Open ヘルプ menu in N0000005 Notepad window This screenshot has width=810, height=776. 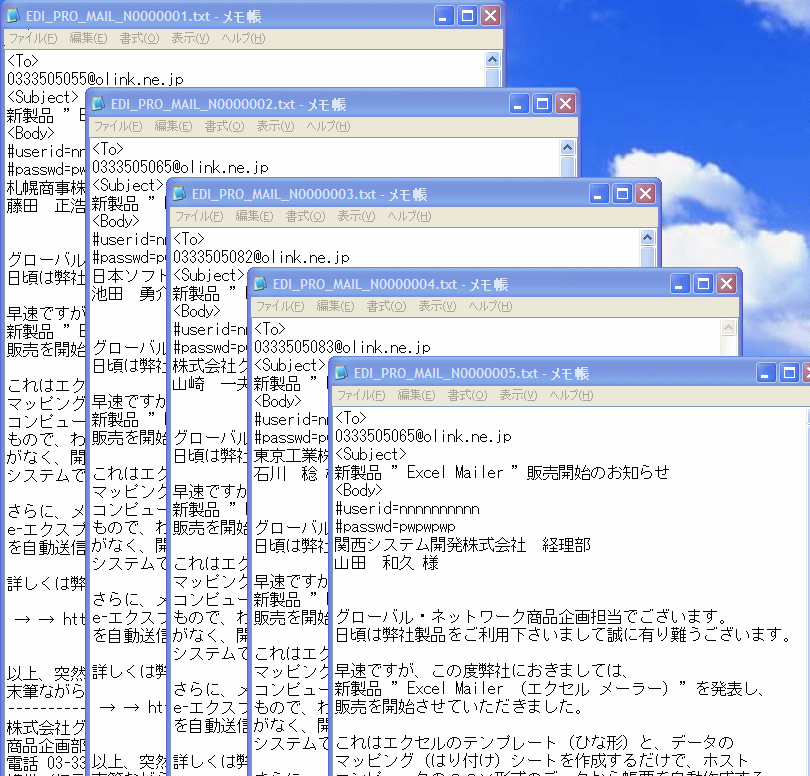coord(571,395)
